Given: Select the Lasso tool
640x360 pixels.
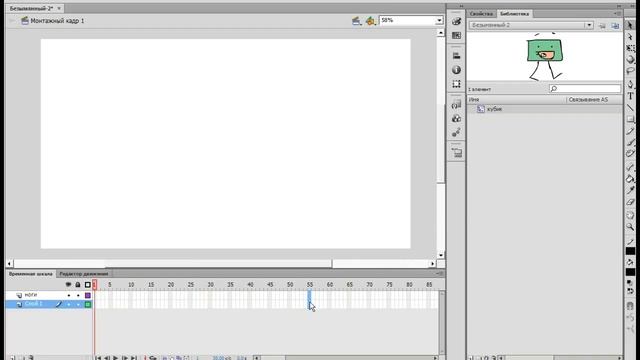Looking at the screenshot, I should coord(630,71).
